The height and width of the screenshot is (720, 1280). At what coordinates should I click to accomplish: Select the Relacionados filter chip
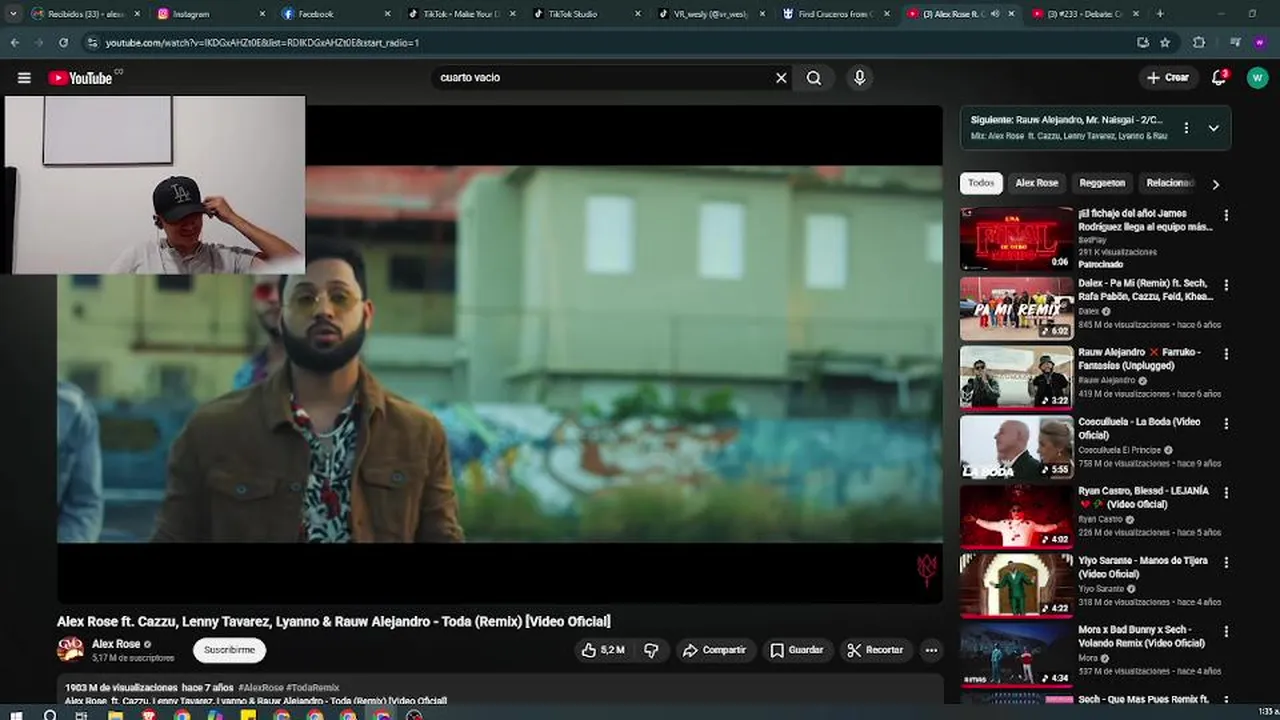1170,183
